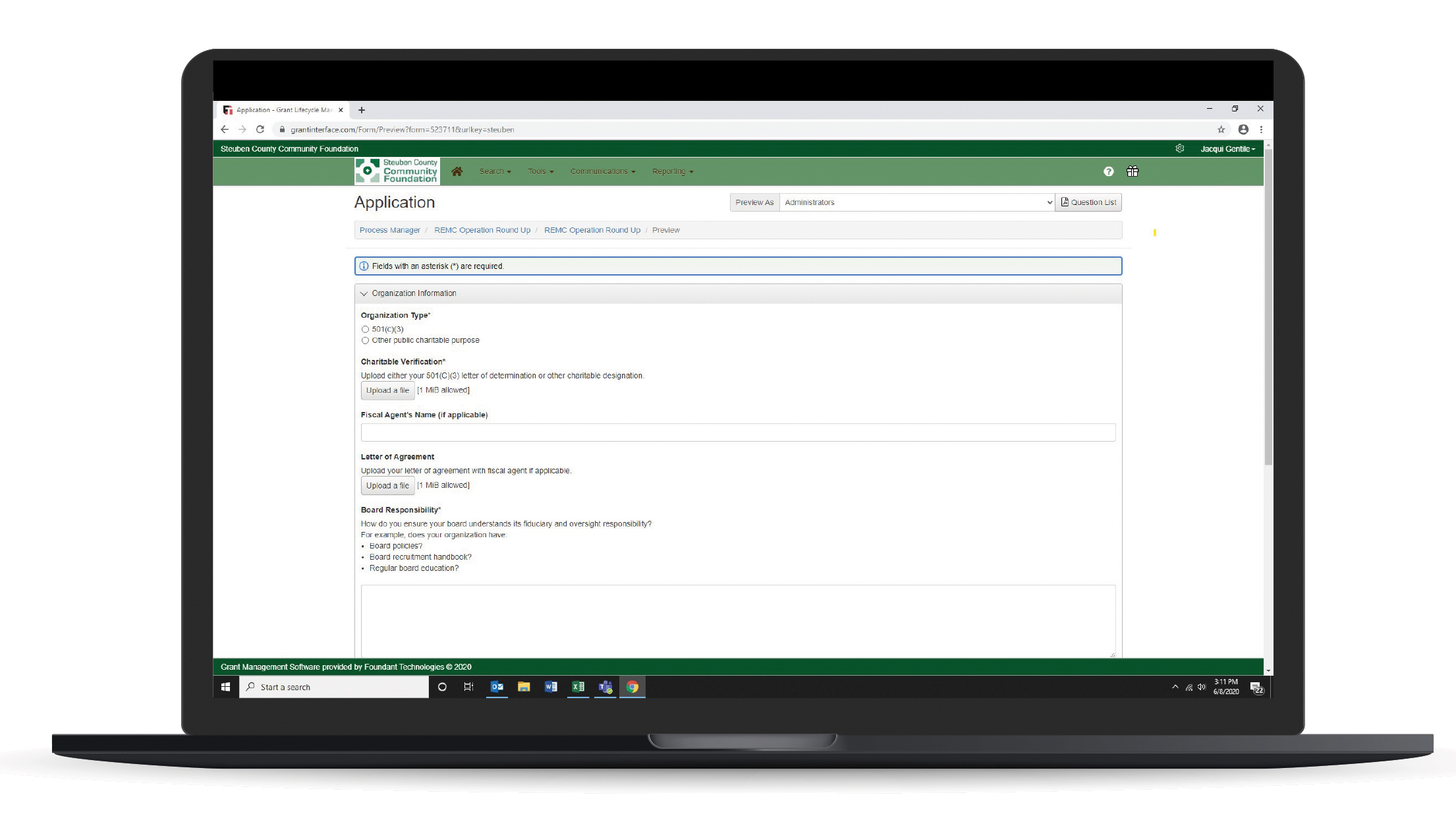This screenshot has height=824, width=1456.
Task: Choose Other public charitable purpose option
Action: click(365, 340)
